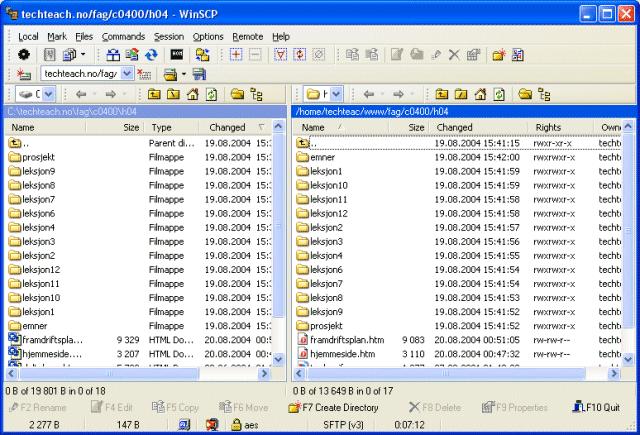Viewport: 640px width, 435px height.
Task: Open the Files menu
Action: pyautogui.click(x=84, y=37)
